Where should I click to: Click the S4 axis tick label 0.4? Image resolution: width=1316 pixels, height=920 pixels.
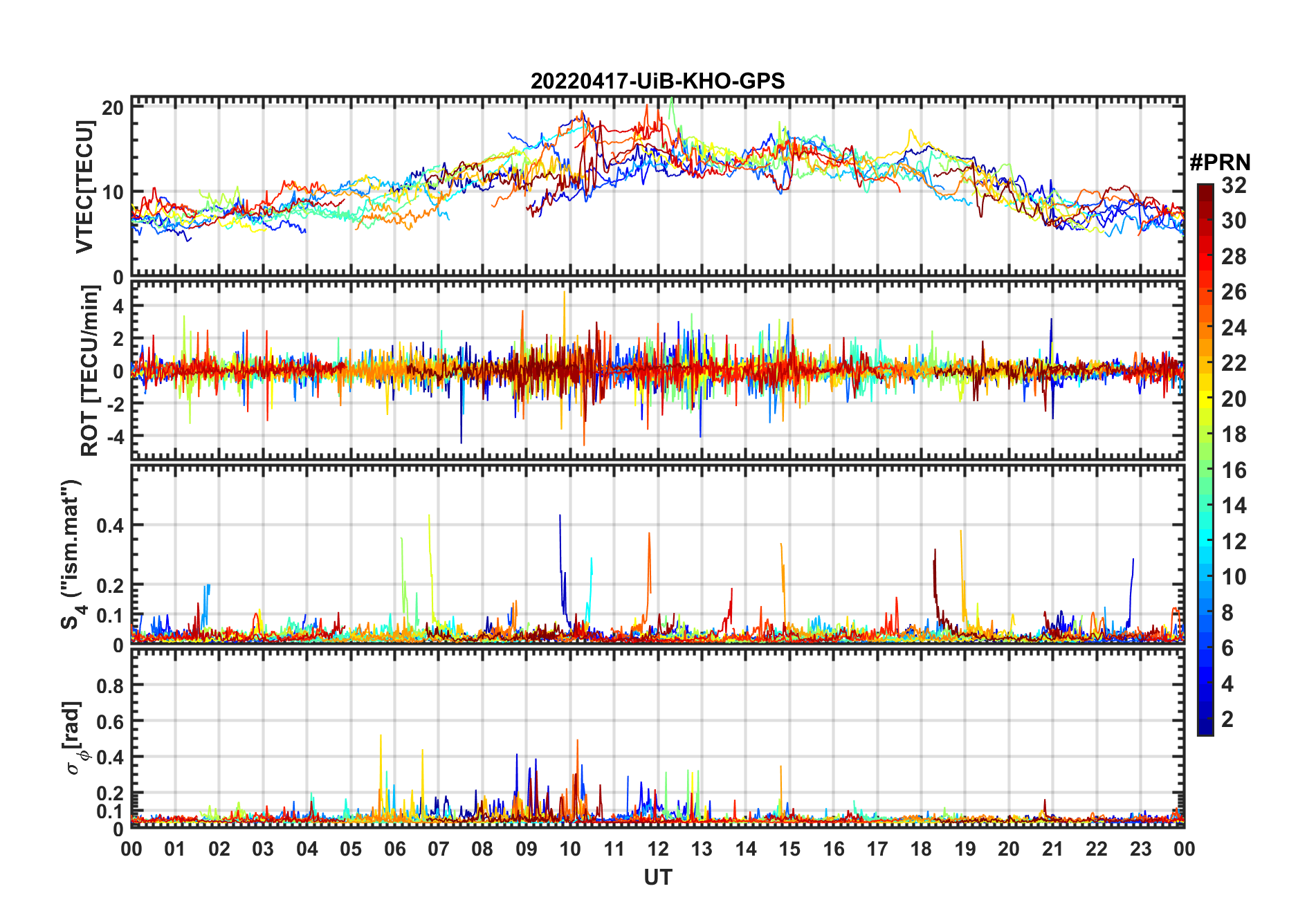110,526
